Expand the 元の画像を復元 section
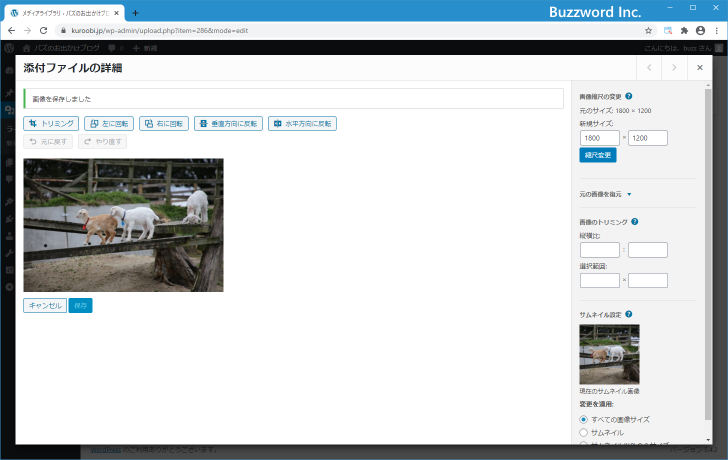 [x=606, y=193]
